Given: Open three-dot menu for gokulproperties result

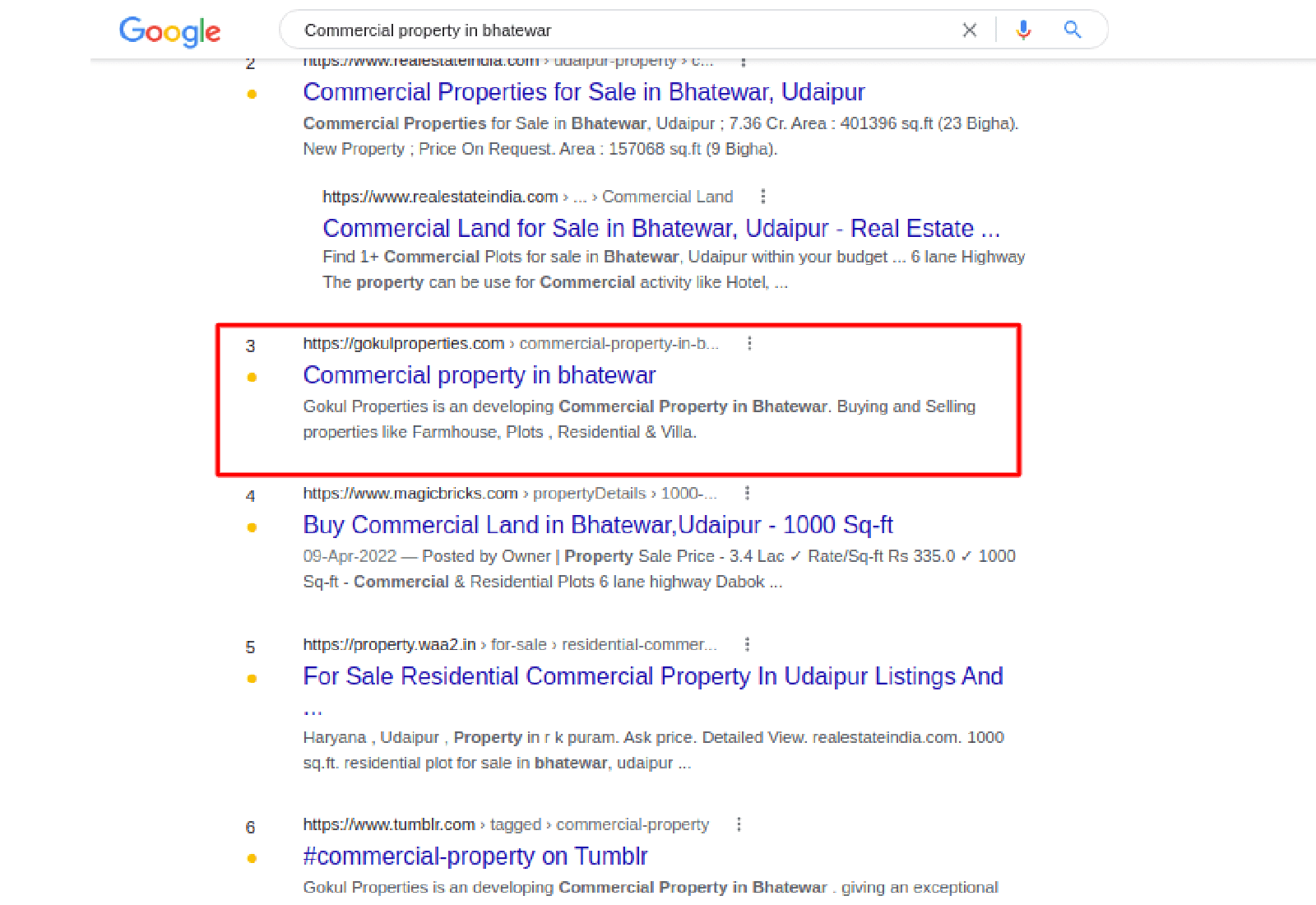Looking at the screenshot, I should [x=749, y=343].
